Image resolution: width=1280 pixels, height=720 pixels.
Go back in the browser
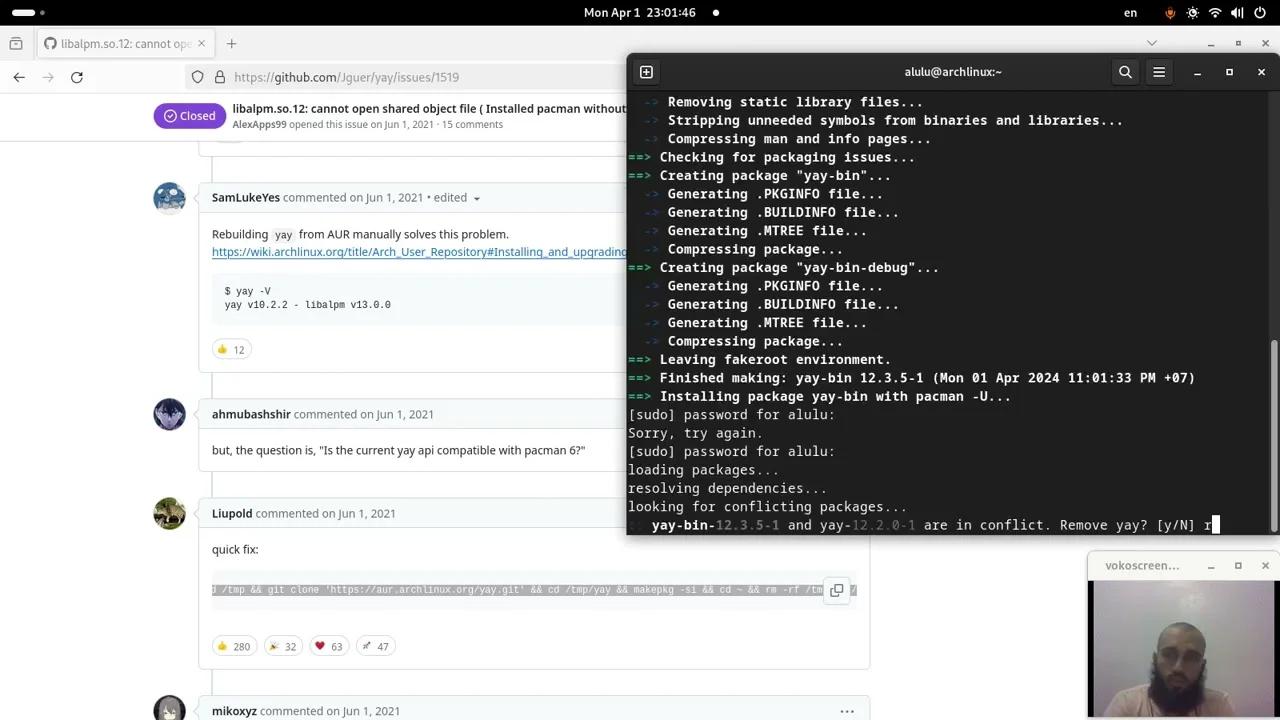(19, 77)
